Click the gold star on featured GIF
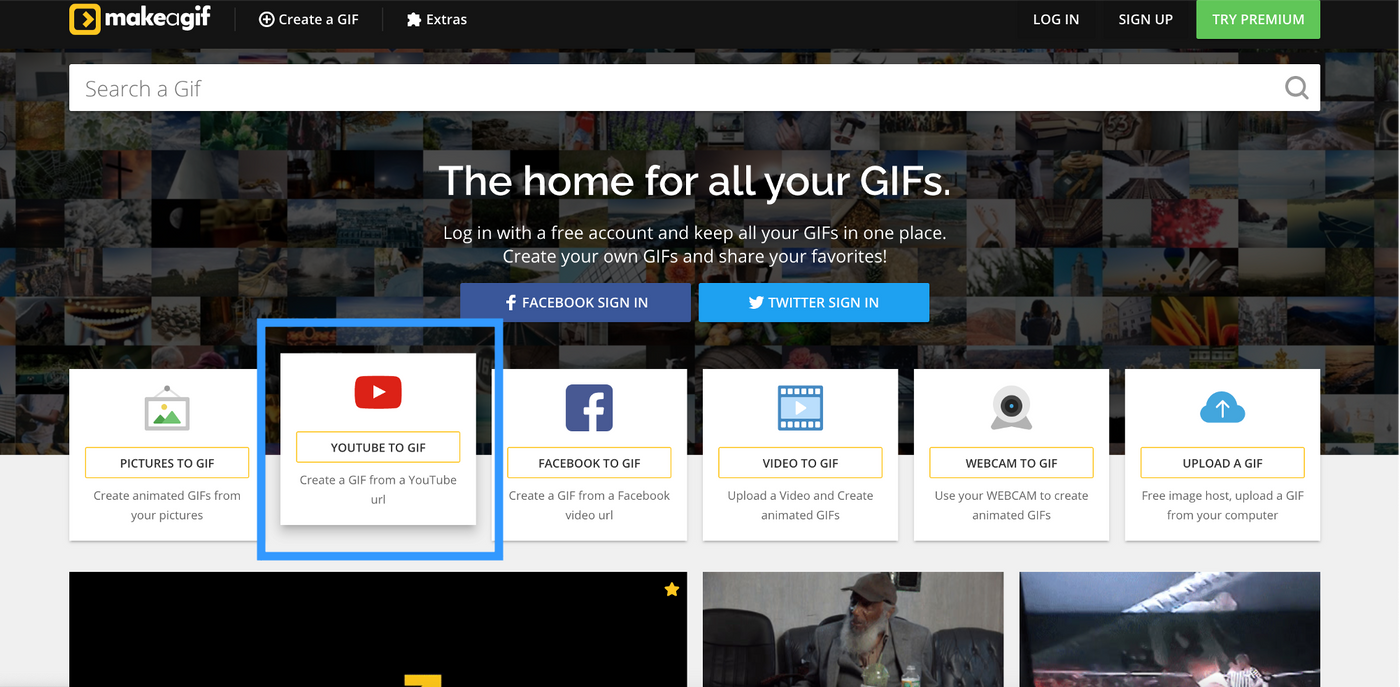 click(x=672, y=590)
